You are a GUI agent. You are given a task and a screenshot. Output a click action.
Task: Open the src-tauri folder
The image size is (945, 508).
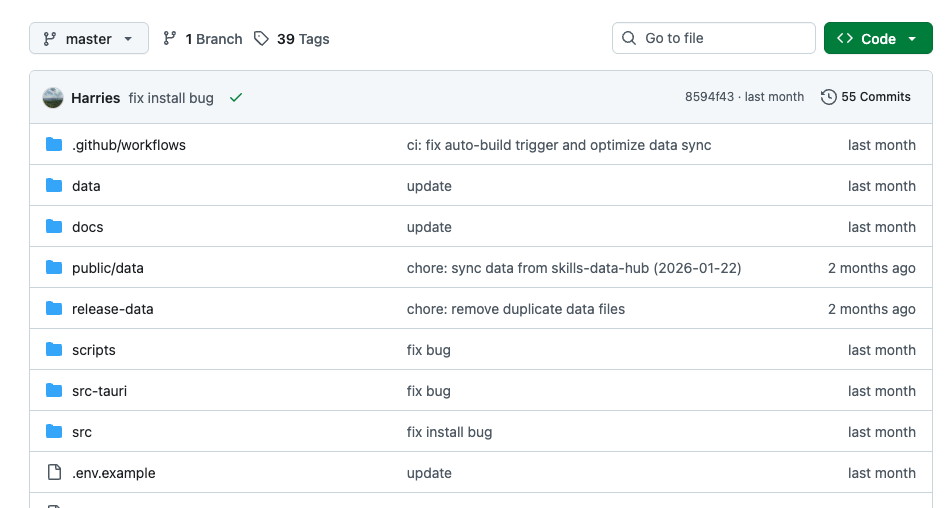point(99,391)
